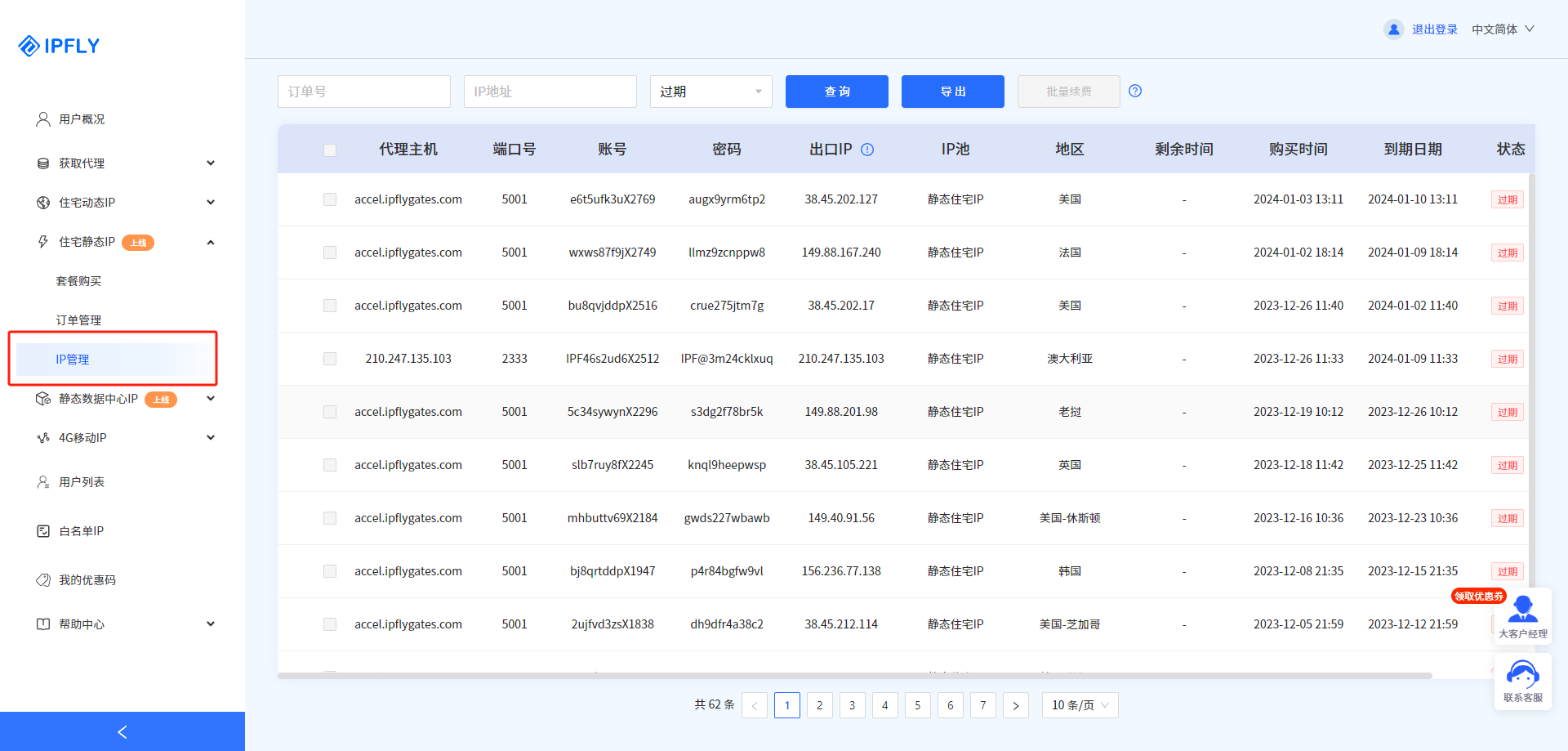The image size is (1568, 751).
Task: Click the horizontal scrollbar under the table
Action: pos(854,676)
